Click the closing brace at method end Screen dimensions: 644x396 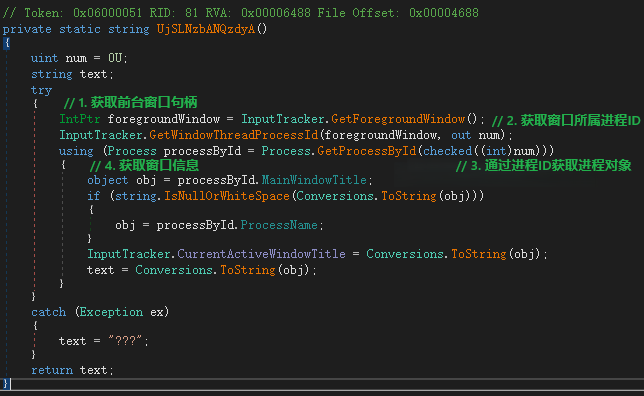click(x=6, y=384)
